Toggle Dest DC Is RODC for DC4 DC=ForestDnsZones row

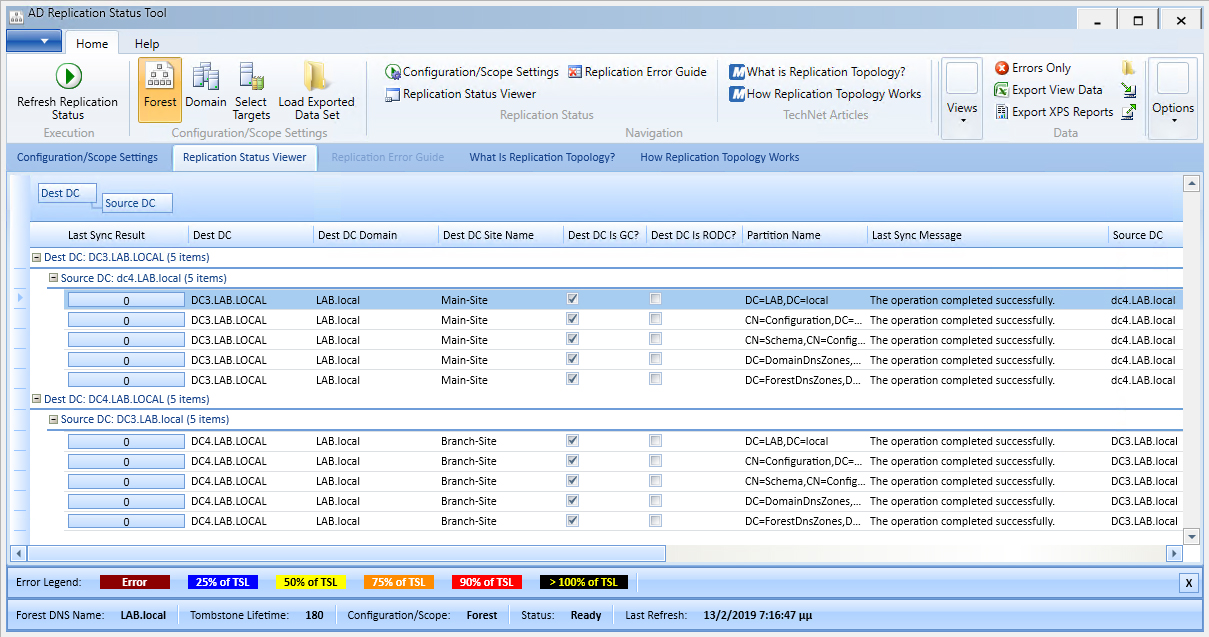click(655, 520)
